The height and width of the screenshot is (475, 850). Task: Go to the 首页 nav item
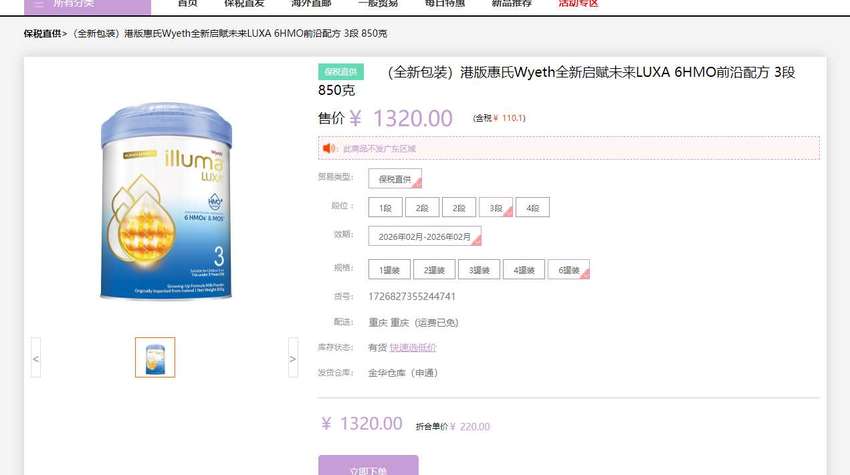tap(188, 3)
